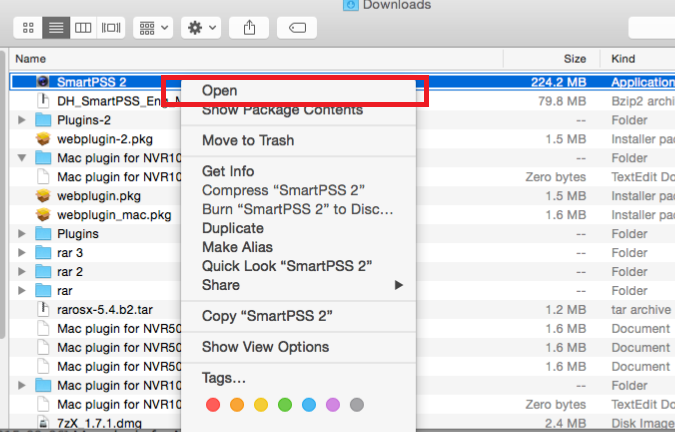Select the webplugin_mac.pkg file name
This screenshot has height=432, width=675.
[115, 215]
